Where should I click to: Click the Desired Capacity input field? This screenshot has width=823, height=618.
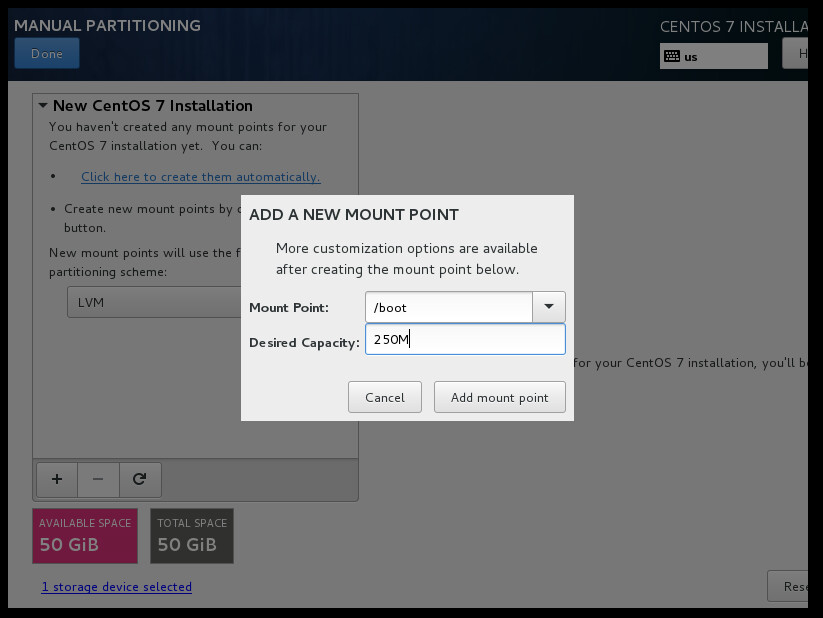tap(465, 339)
